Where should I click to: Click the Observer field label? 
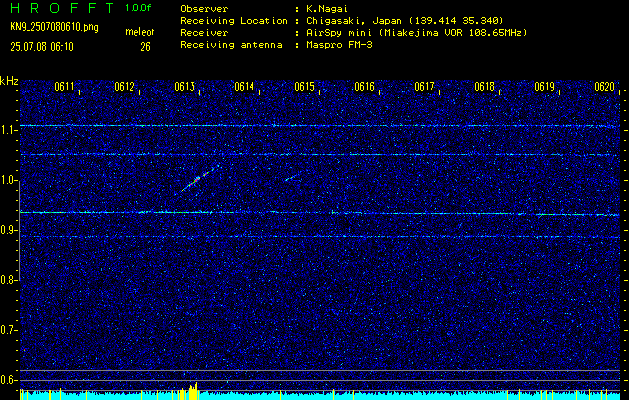pos(204,8)
